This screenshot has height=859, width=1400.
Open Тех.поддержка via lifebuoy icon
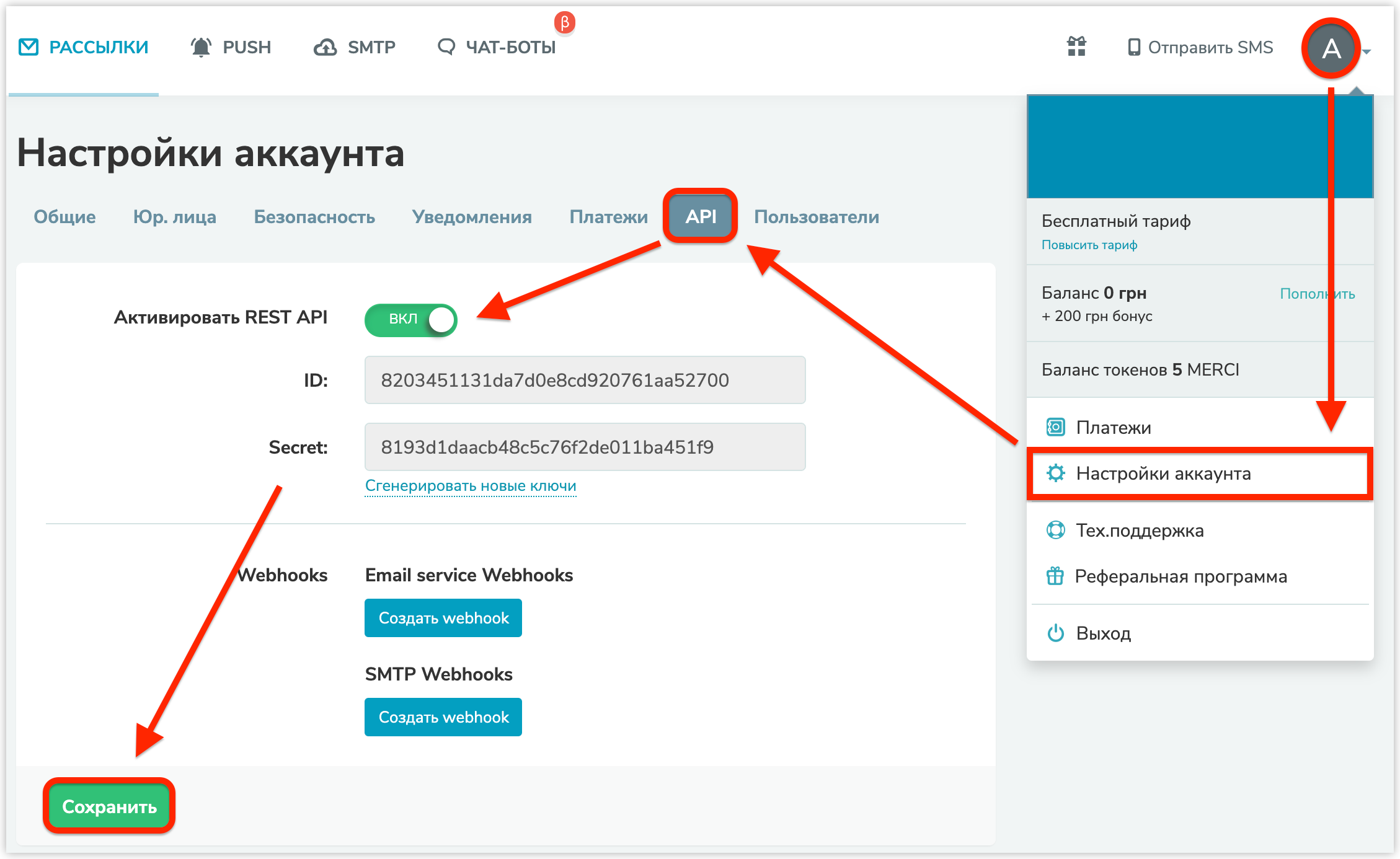[1055, 531]
